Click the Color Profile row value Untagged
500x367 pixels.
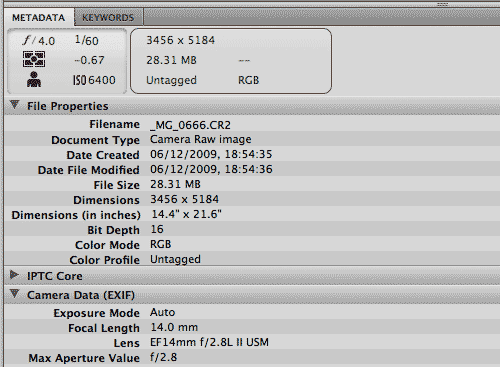point(175,259)
